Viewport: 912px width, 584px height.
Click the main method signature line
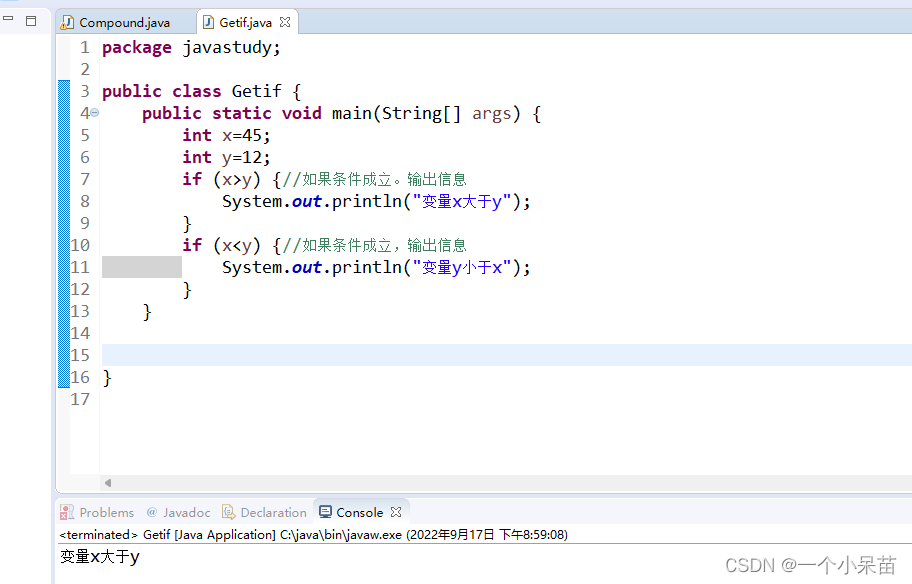pyautogui.click(x=342, y=113)
